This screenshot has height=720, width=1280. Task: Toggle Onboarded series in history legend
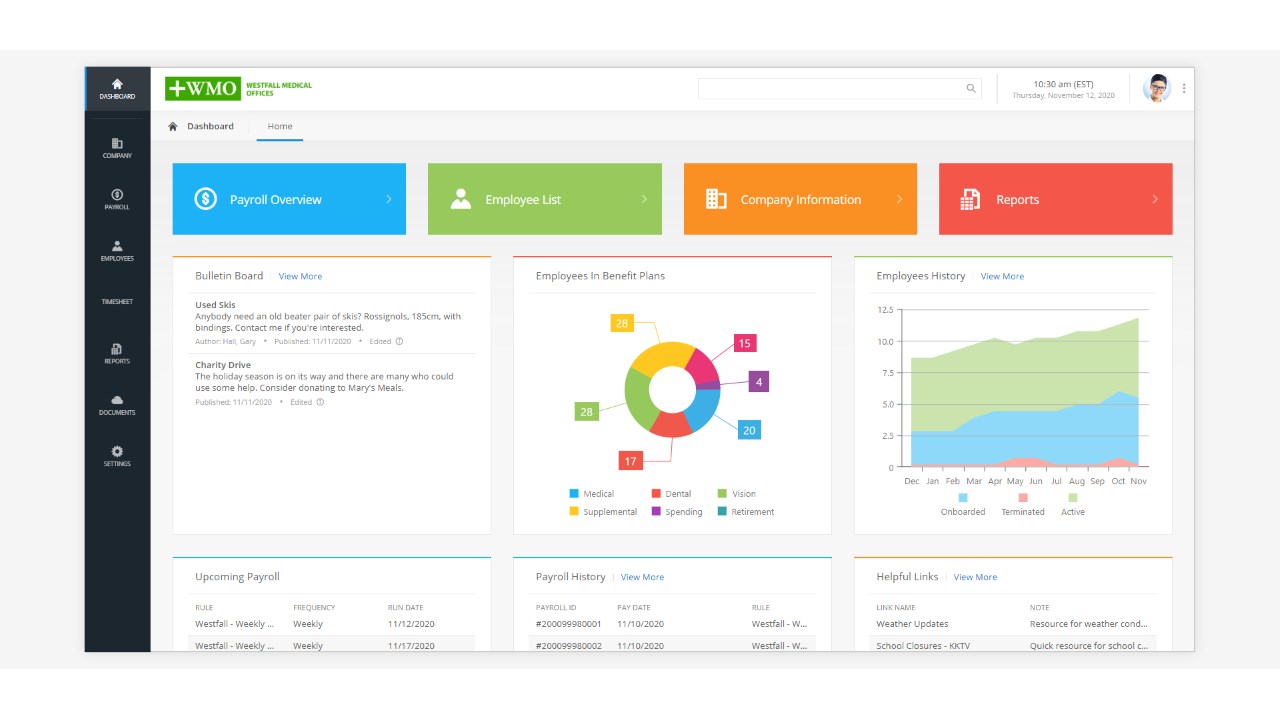[x=963, y=504]
